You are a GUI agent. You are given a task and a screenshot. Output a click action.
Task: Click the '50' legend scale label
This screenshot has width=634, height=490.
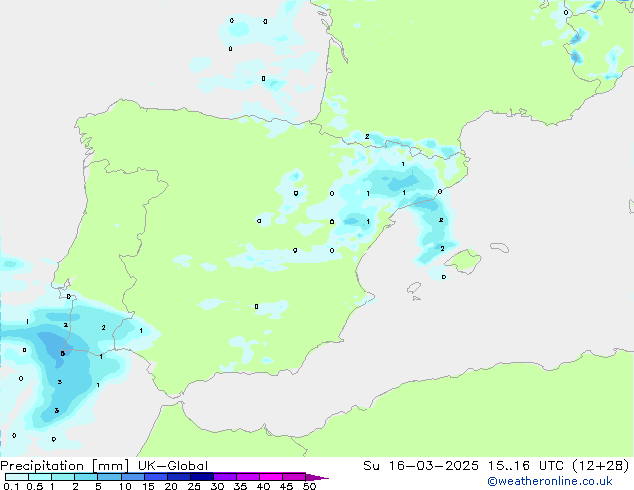(x=309, y=486)
